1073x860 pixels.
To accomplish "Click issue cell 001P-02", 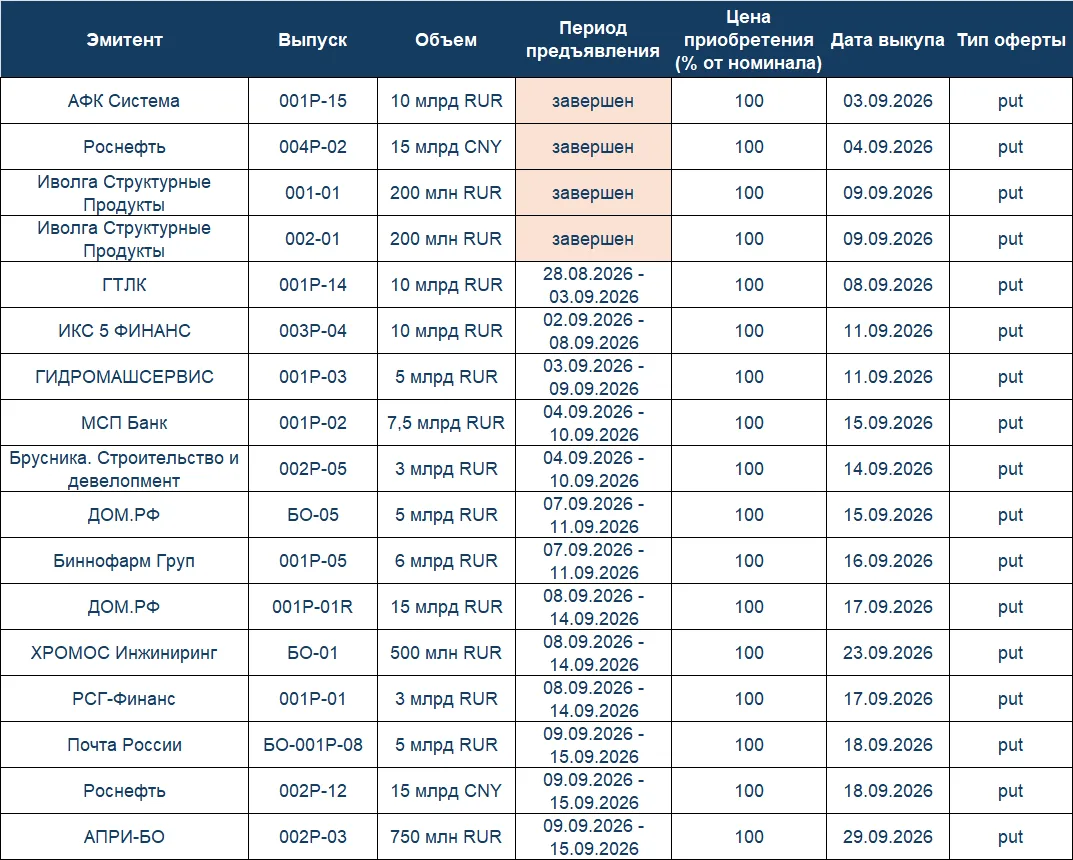I will point(313,422).
